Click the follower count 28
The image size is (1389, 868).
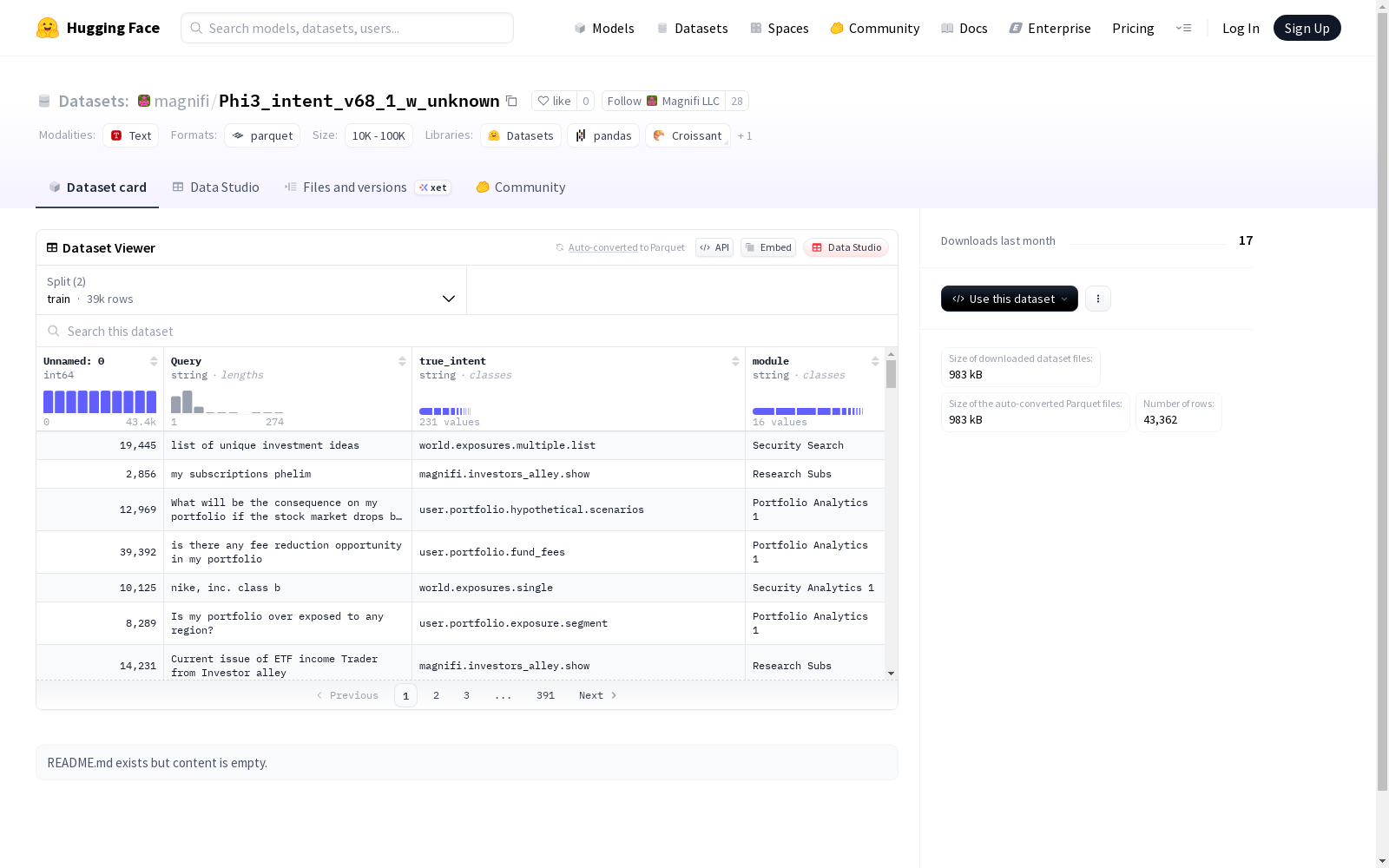[737, 101]
